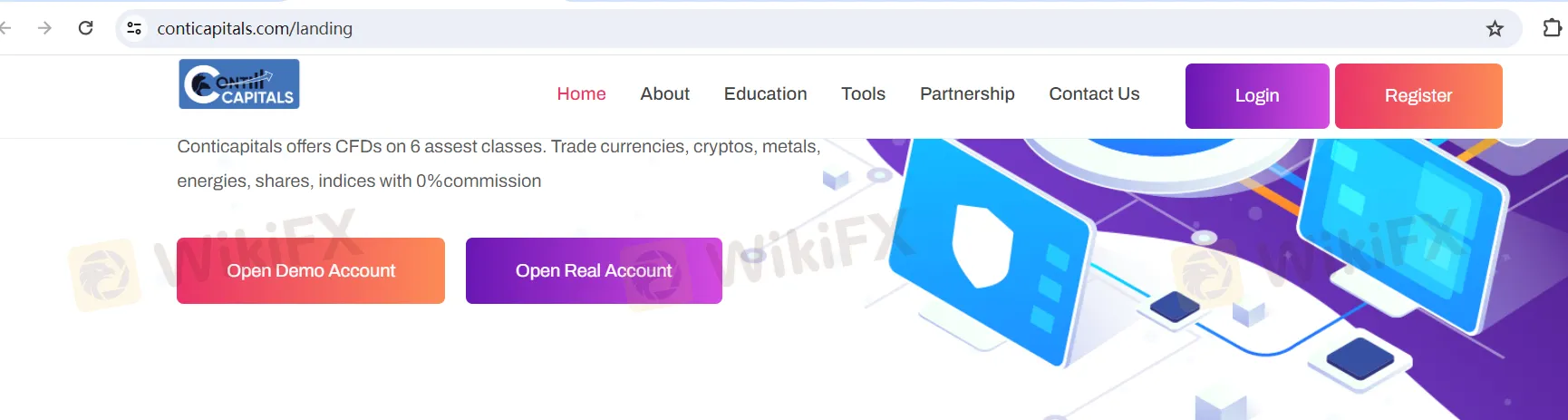Bookmark this page with the star icon

click(x=1495, y=29)
